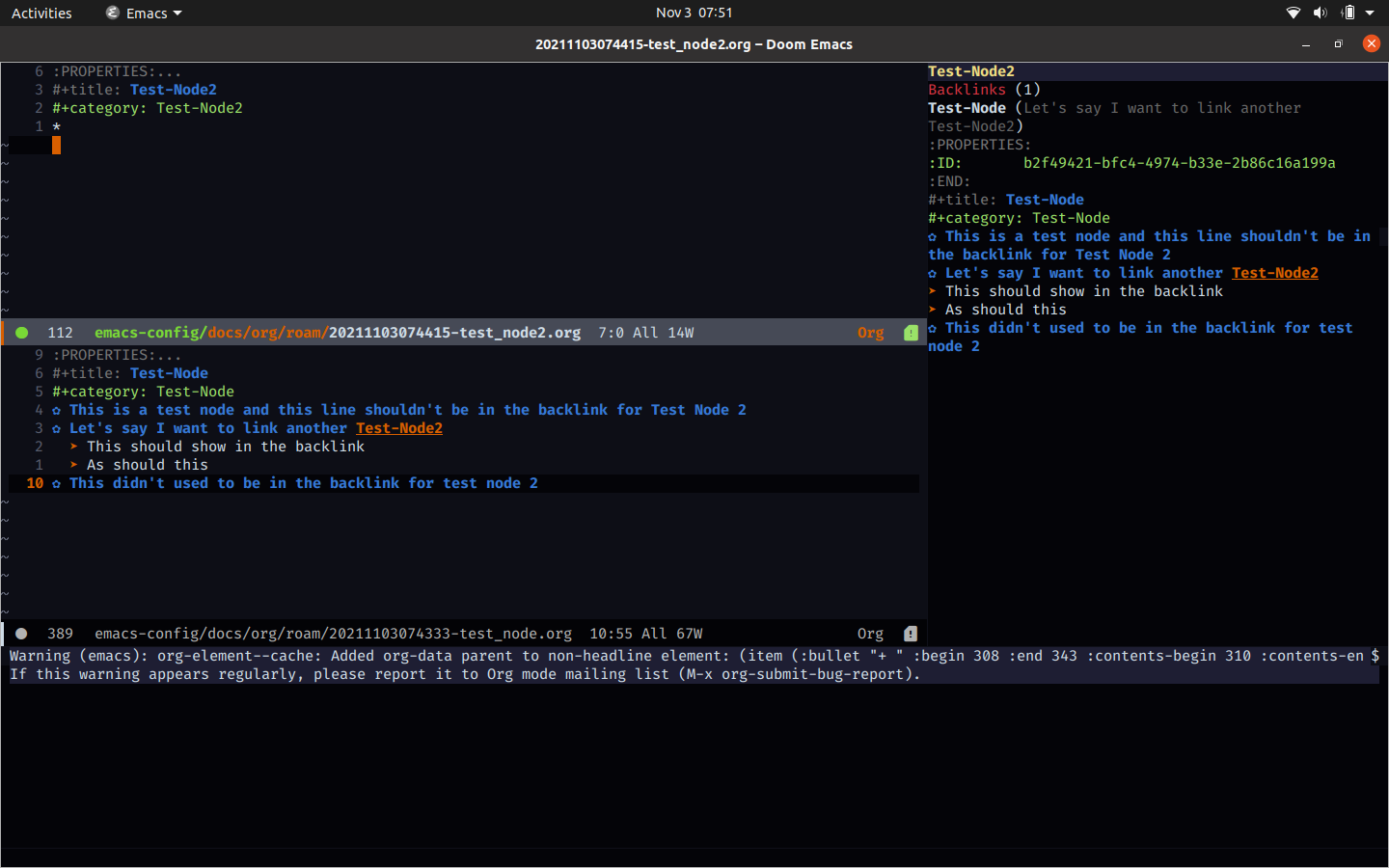Viewport: 1389px width, 868px height.
Task: Open the system status menu via dropdown arrow
Action: click(1372, 13)
